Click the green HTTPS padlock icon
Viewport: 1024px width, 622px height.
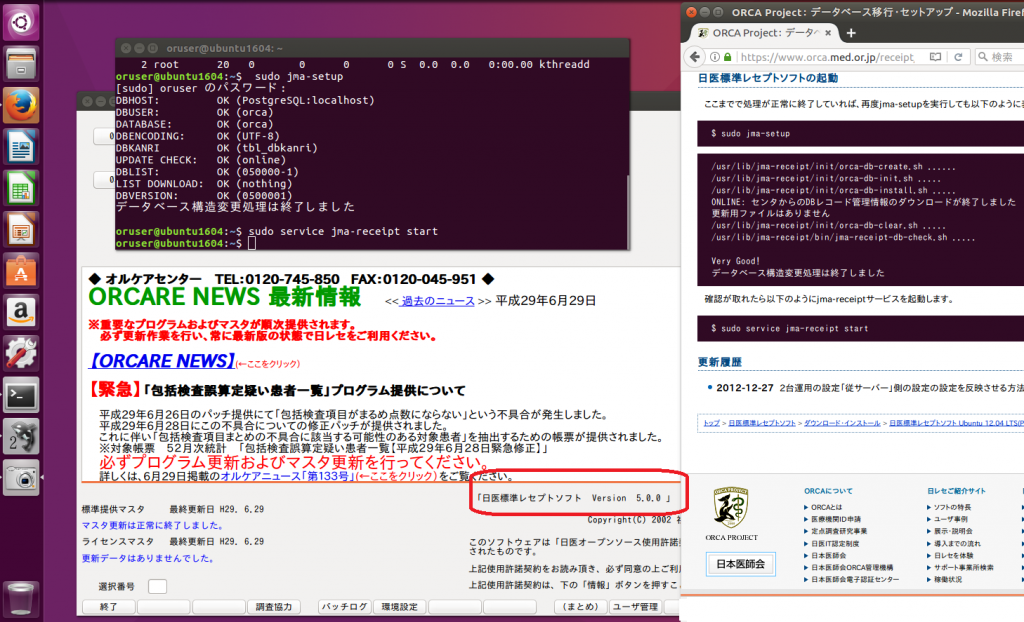728,57
